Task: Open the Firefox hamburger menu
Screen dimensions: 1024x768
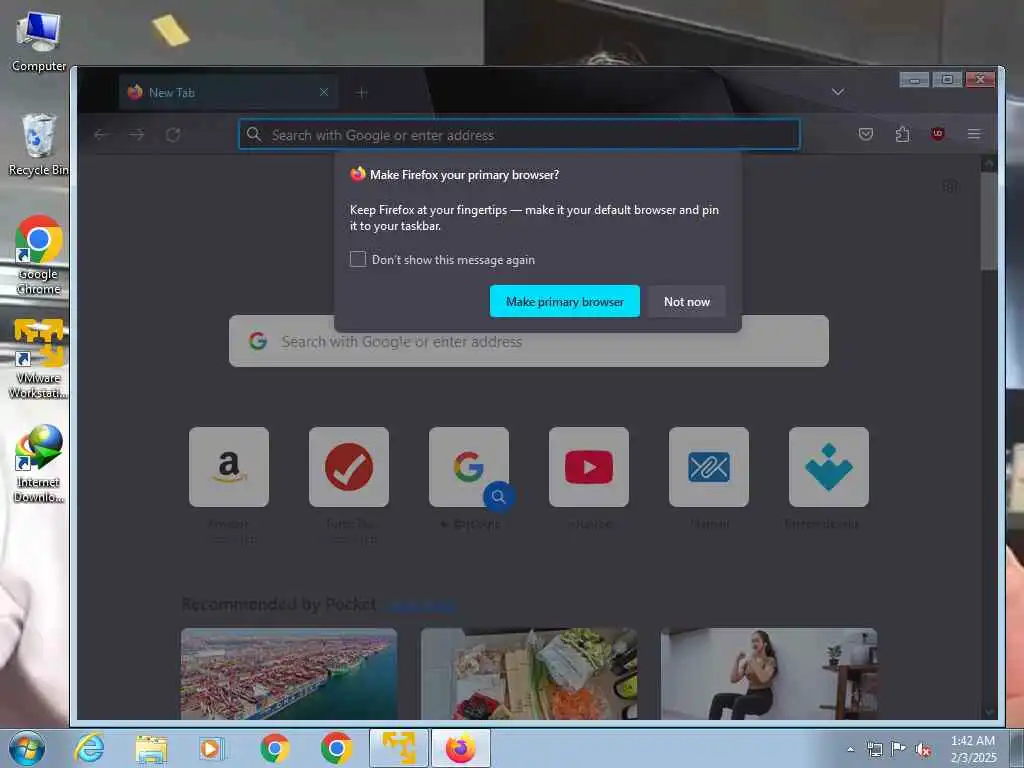Action: pos(974,134)
